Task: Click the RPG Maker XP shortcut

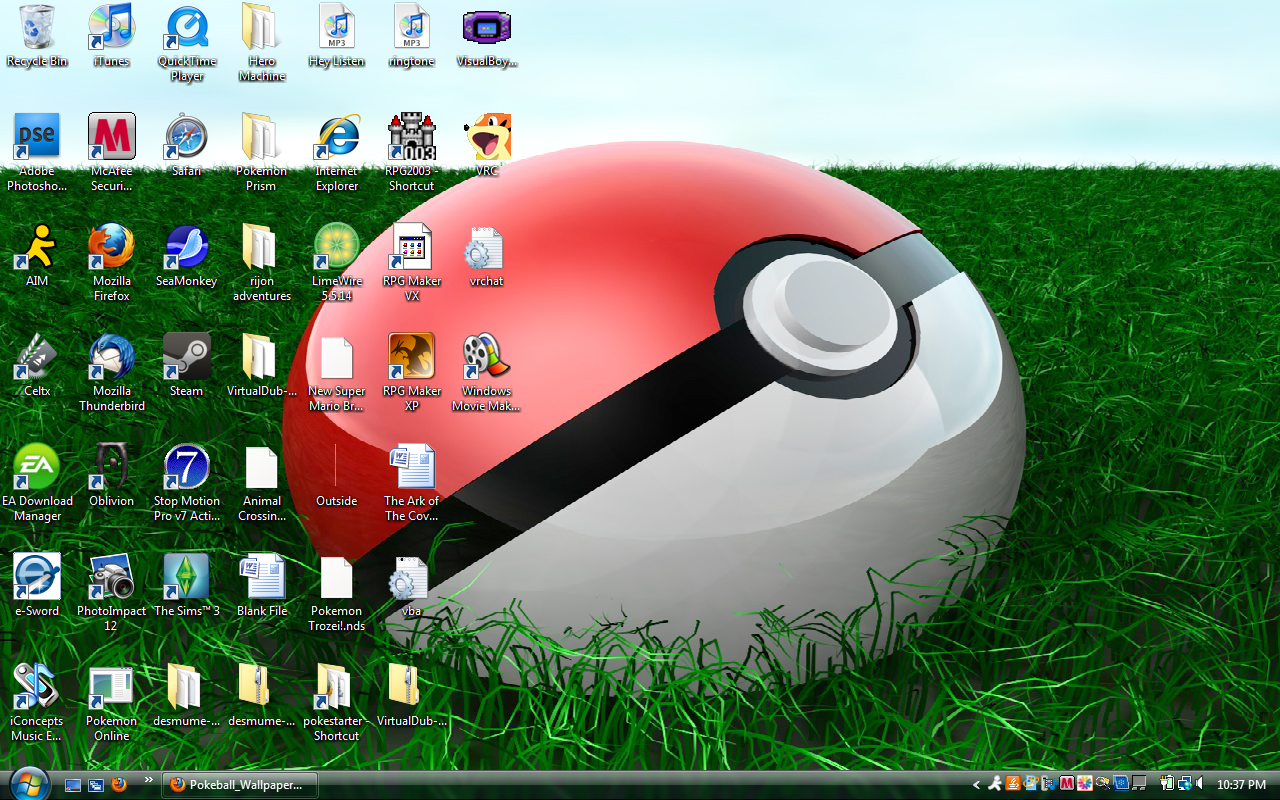Action: (x=411, y=373)
